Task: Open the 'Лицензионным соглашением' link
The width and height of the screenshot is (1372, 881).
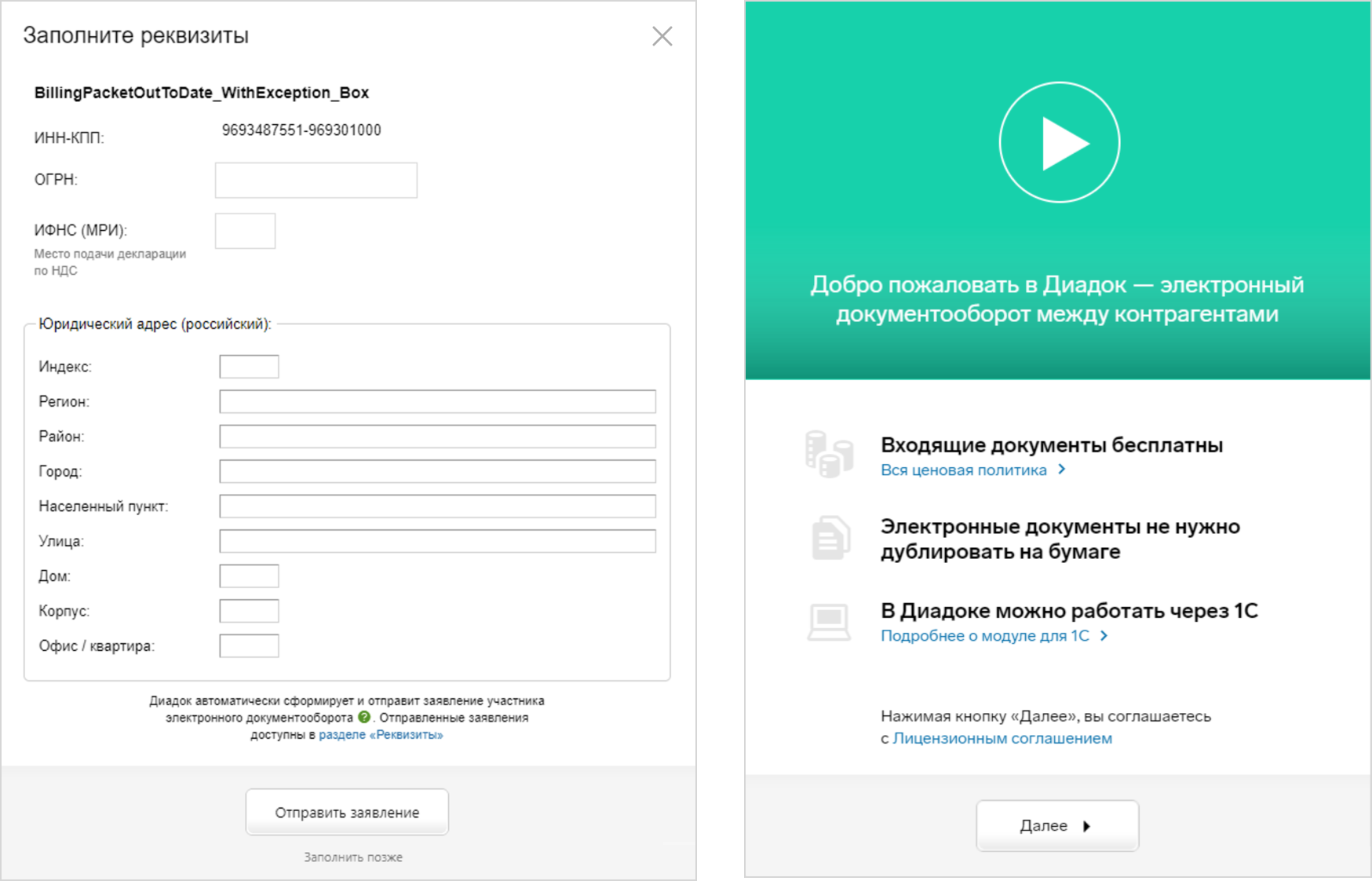Action: pyautogui.click(x=1002, y=739)
